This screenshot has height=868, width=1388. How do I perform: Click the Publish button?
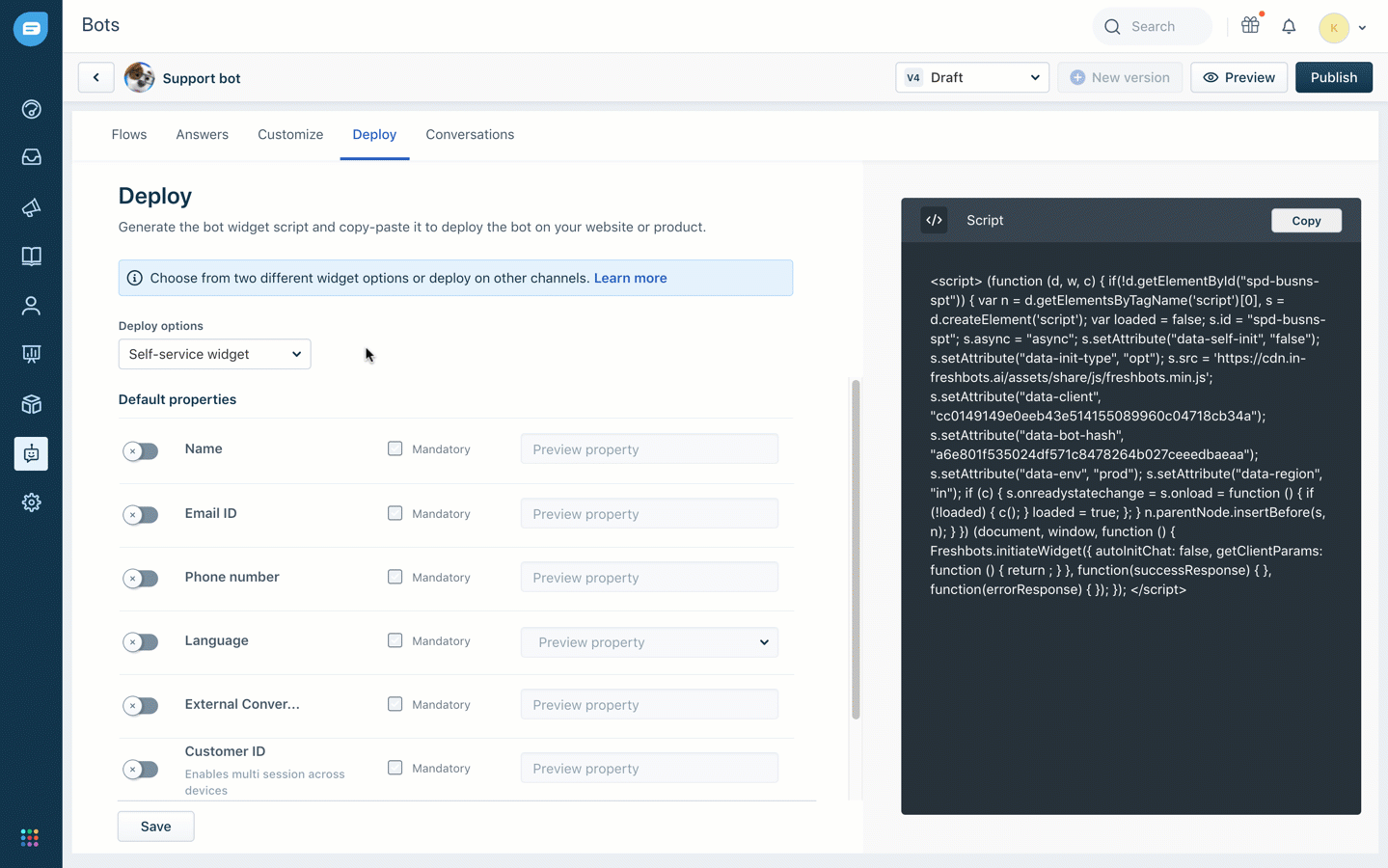(x=1333, y=77)
